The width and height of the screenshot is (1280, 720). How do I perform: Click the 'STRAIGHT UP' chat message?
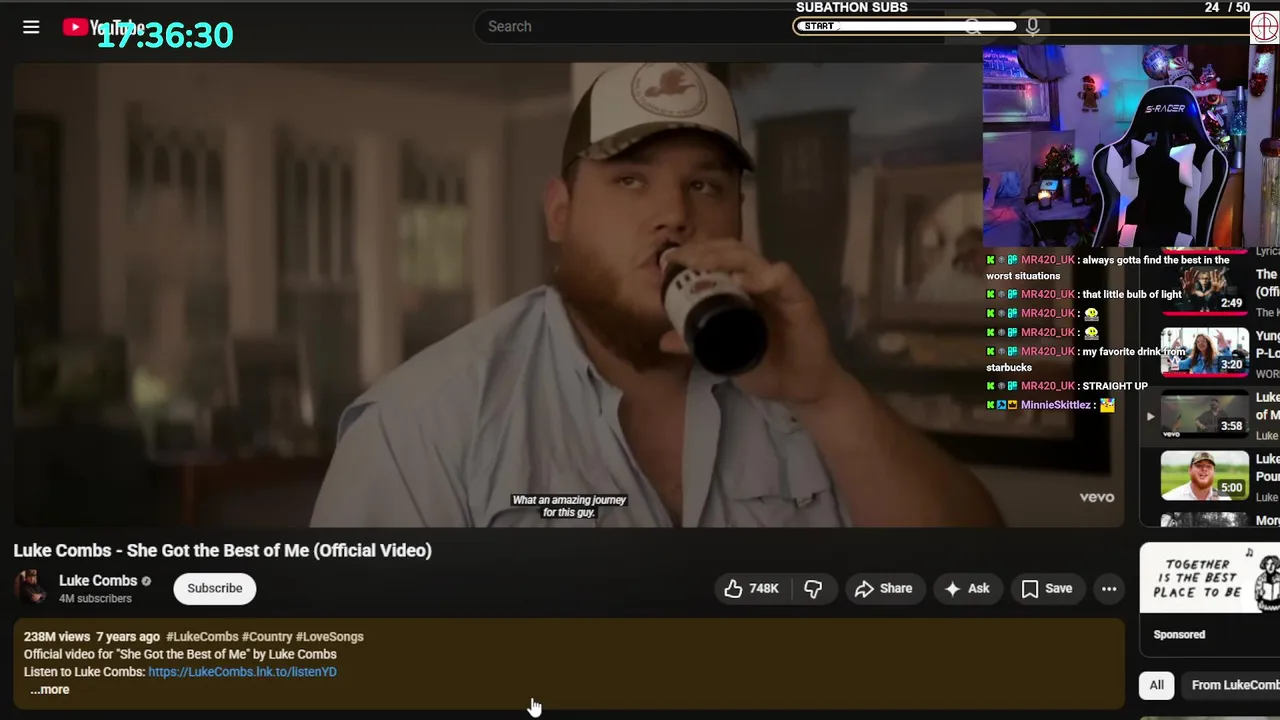[1115, 386]
